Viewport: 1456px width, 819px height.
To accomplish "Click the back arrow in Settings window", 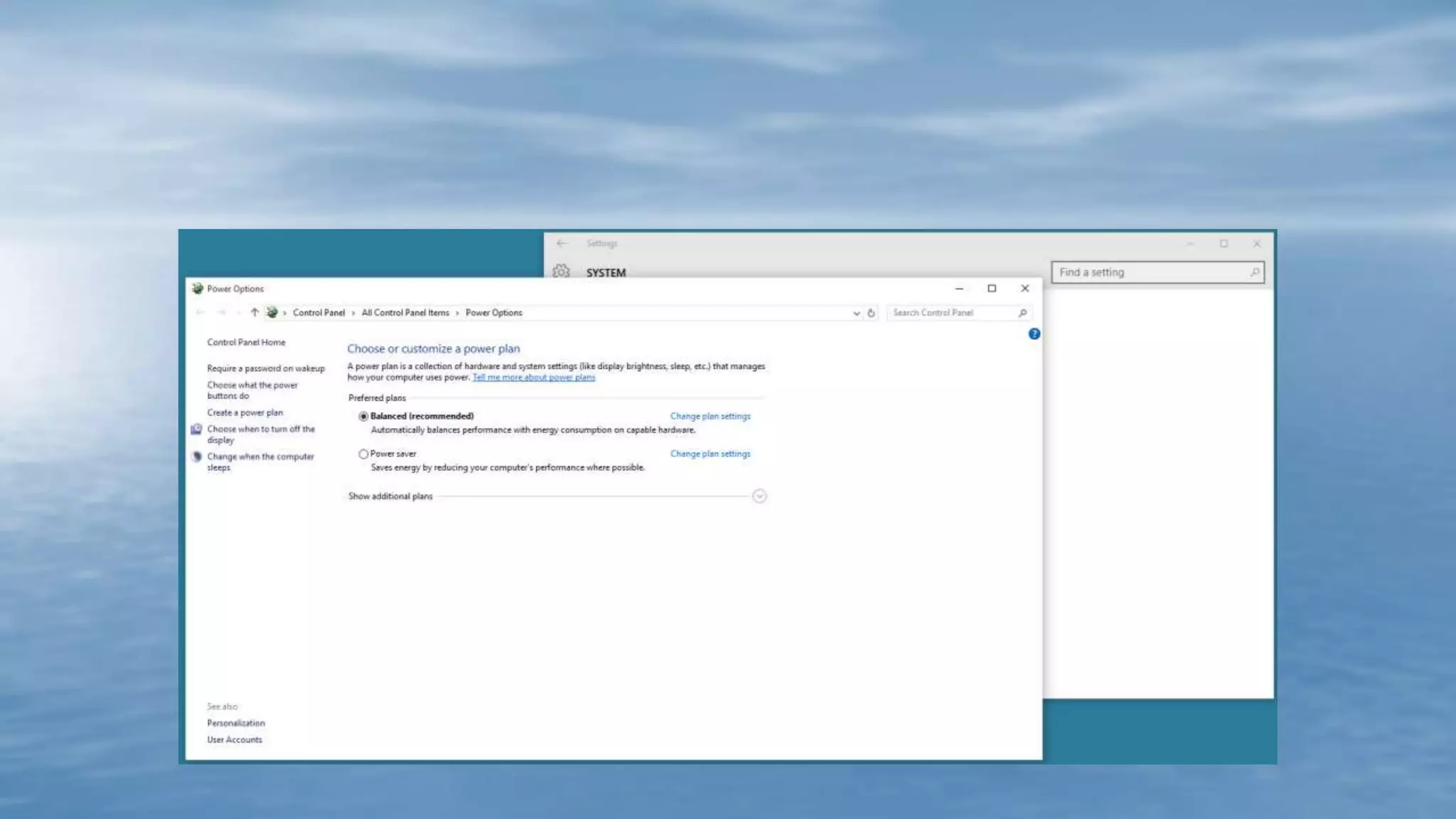I will (562, 243).
